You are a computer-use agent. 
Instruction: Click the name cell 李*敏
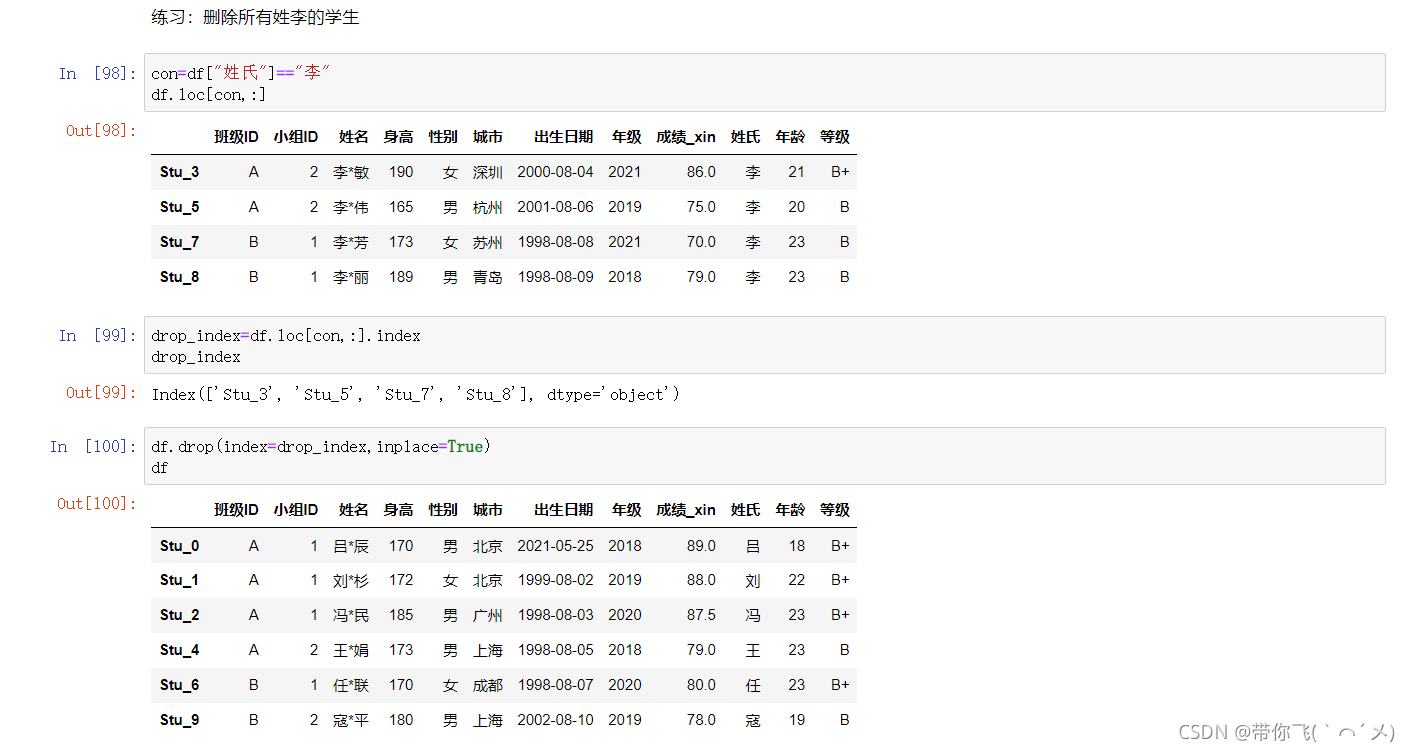click(x=351, y=172)
